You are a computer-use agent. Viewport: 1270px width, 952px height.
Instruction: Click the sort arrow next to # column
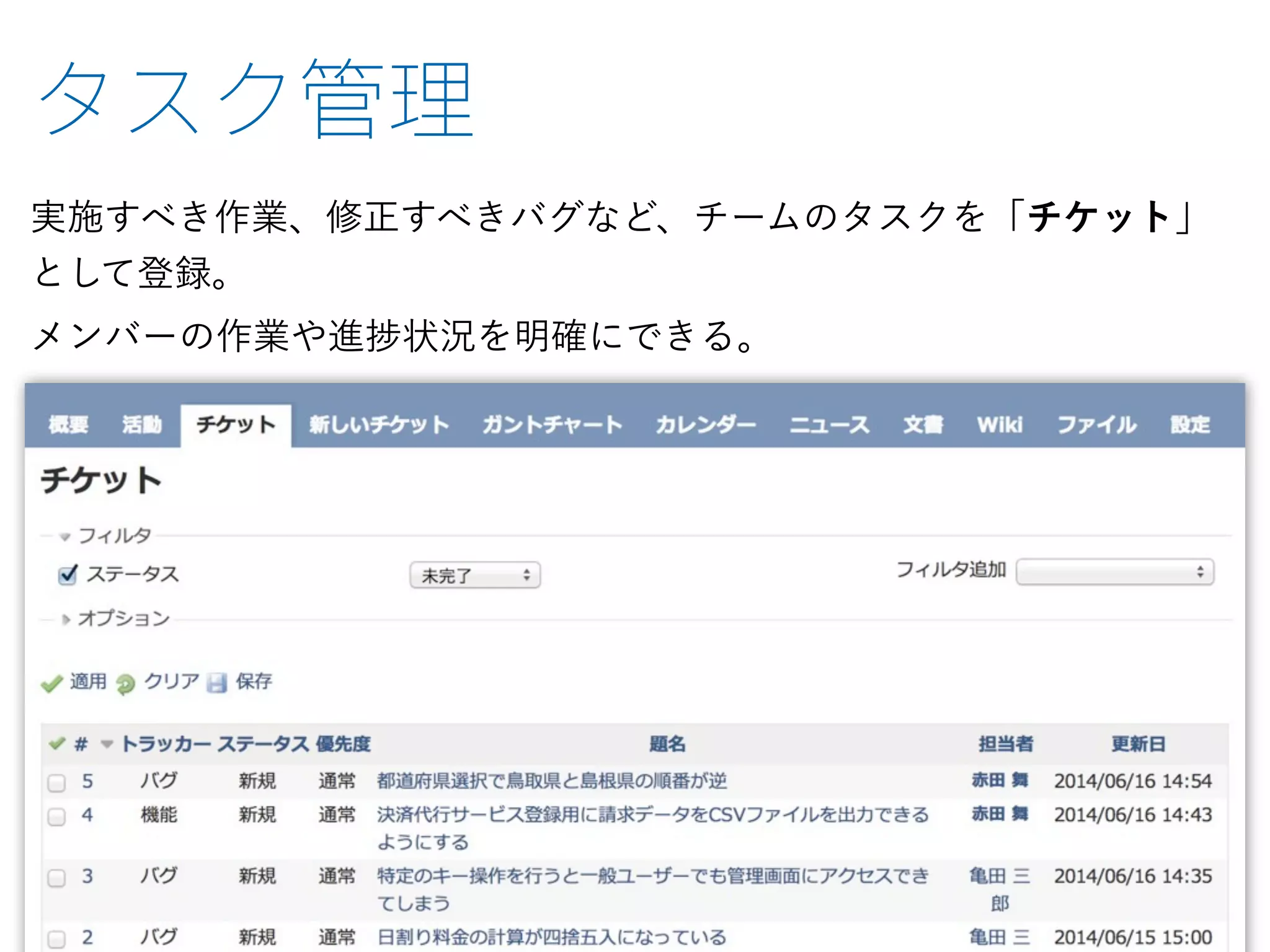coord(107,744)
